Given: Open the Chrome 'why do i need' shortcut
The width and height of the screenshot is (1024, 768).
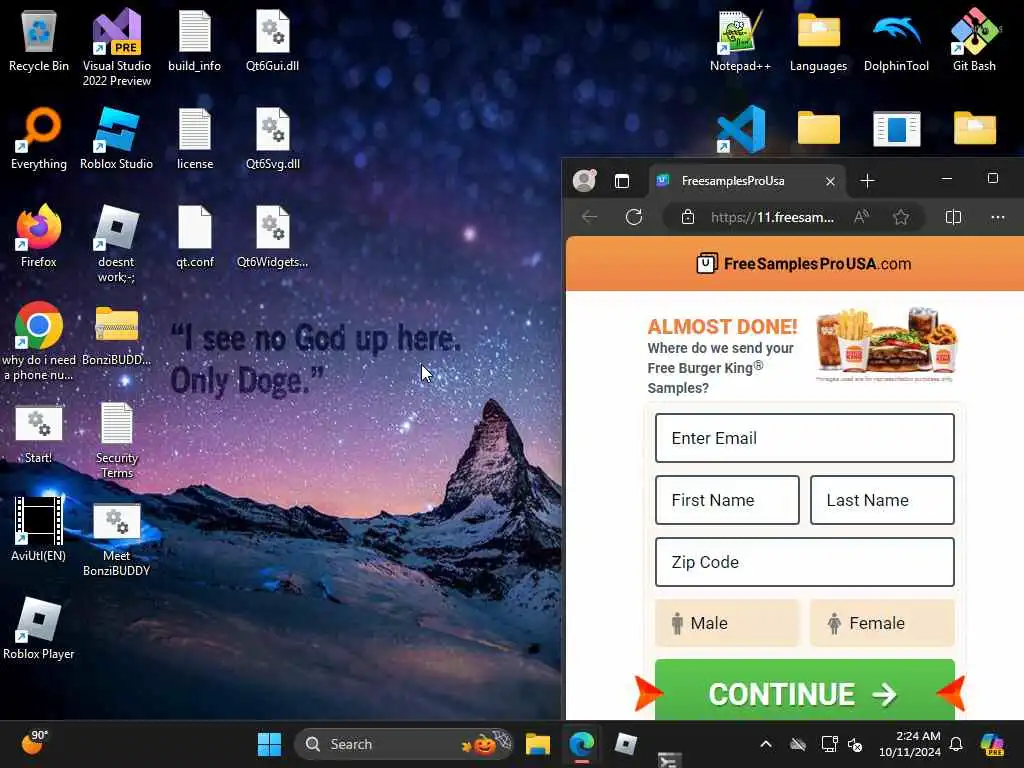Looking at the screenshot, I should pos(39,341).
